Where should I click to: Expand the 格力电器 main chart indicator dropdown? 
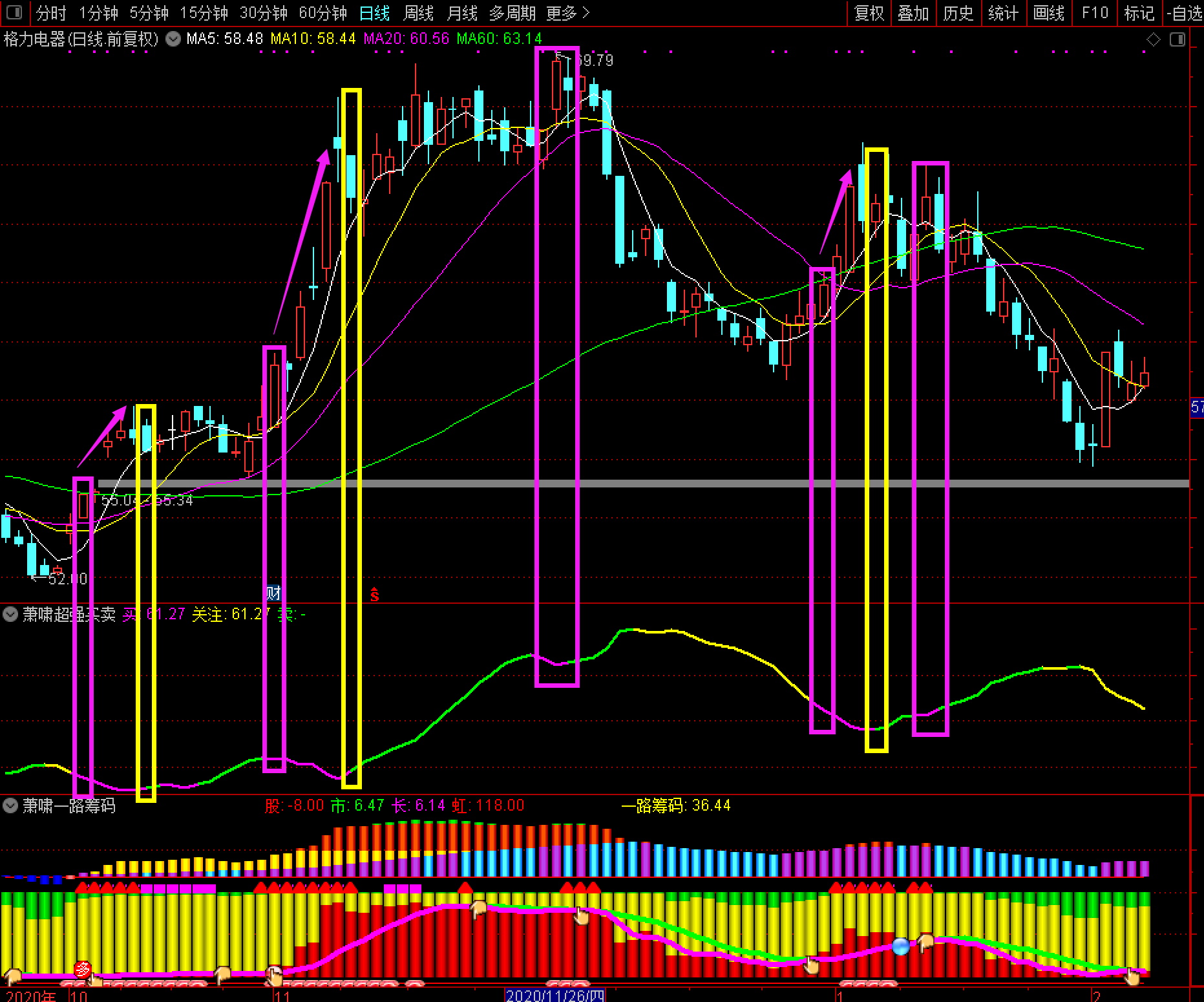pos(173,39)
